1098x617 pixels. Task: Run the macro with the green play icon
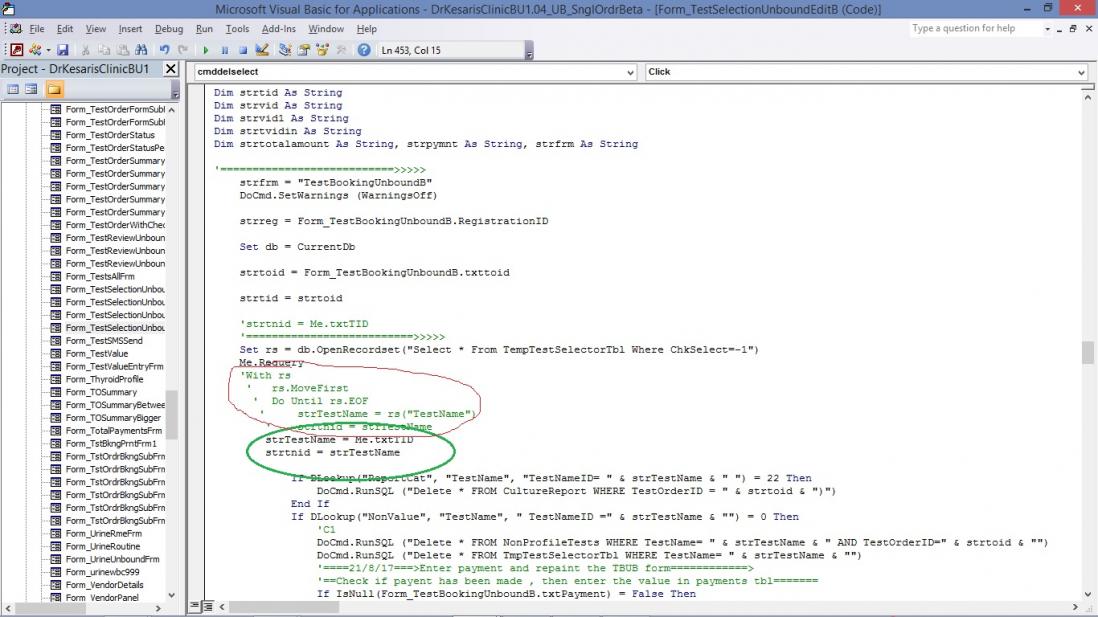click(206, 50)
